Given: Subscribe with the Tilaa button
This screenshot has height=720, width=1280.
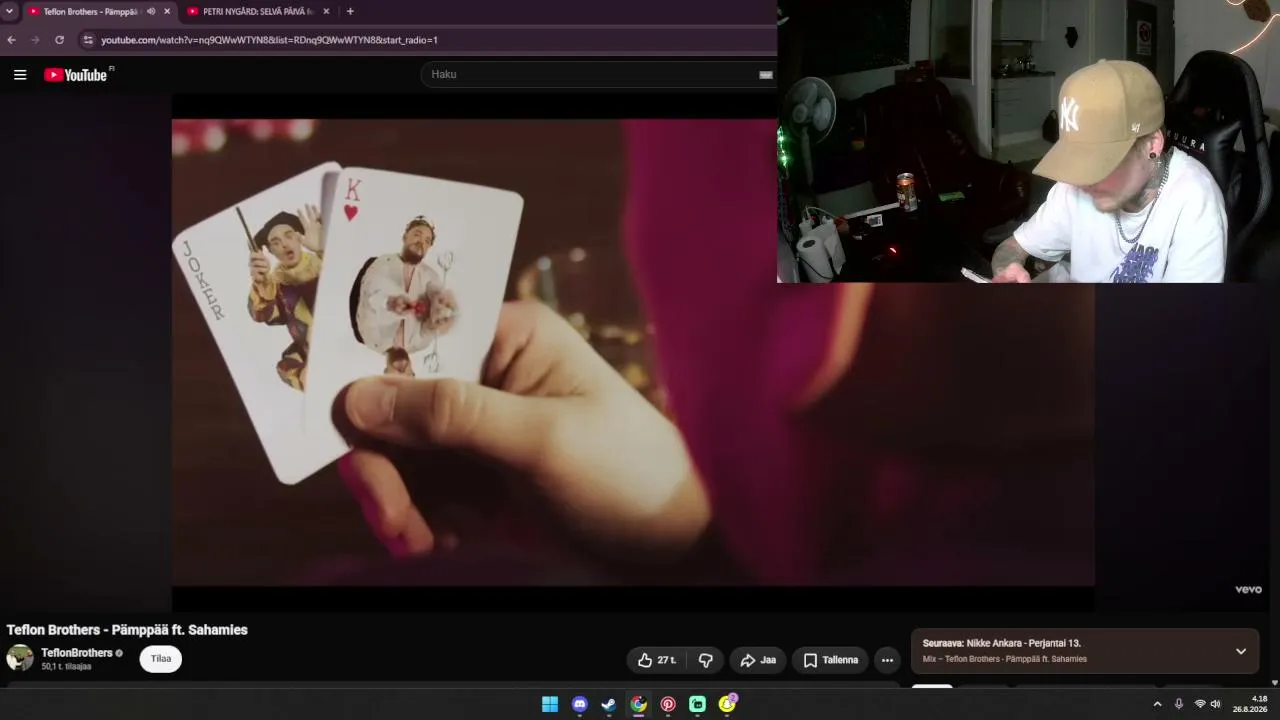Looking at the screenshot, I should 161,659.
